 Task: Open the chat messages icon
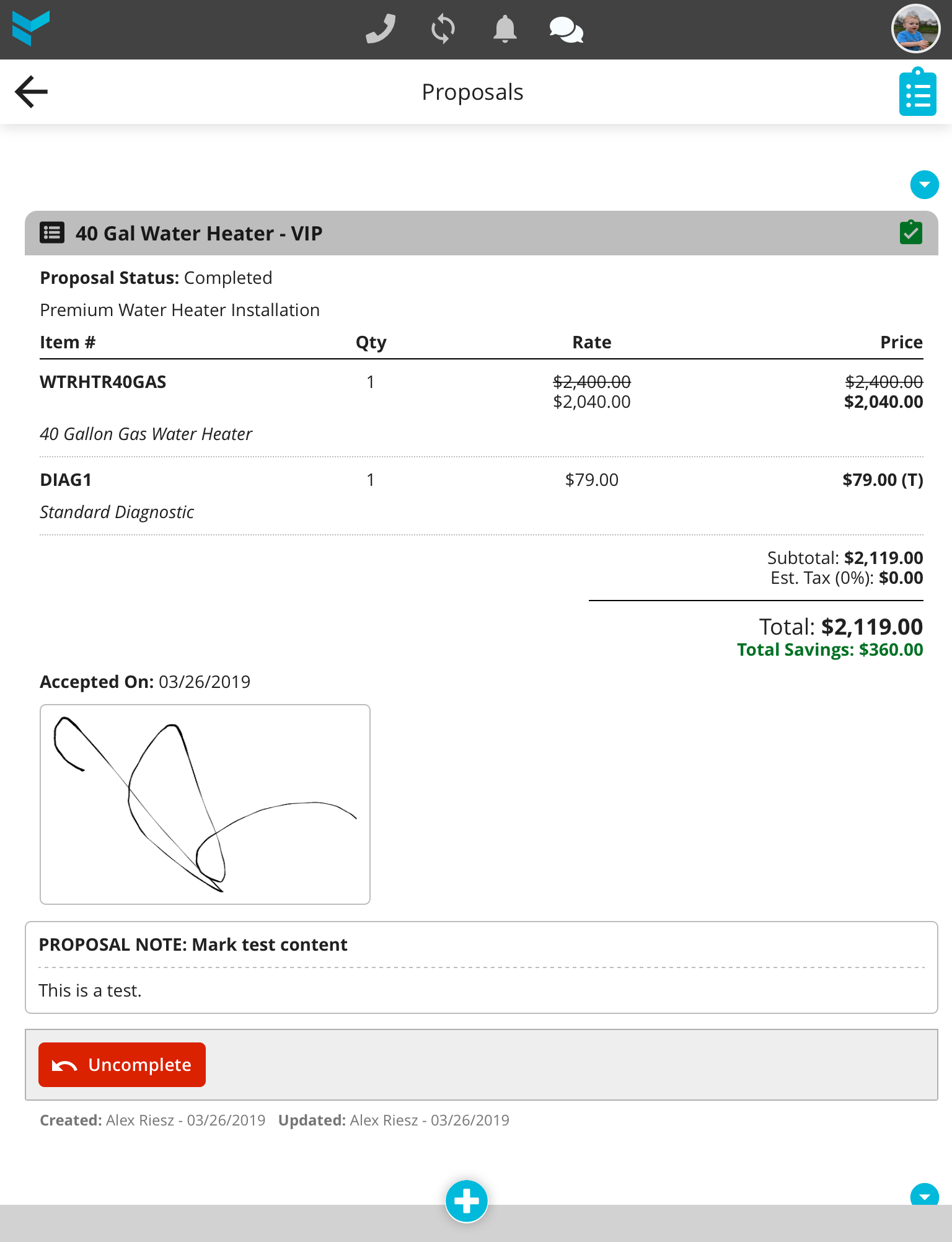tap(566, 29)
